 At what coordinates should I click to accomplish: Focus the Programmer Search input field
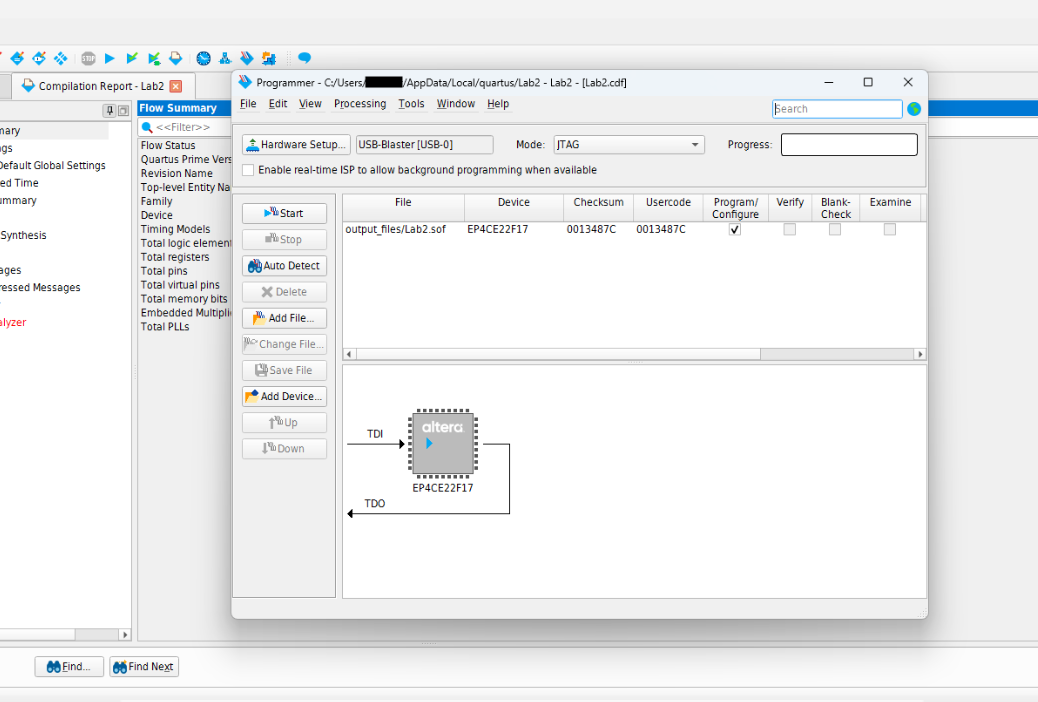tap(837, 109)
